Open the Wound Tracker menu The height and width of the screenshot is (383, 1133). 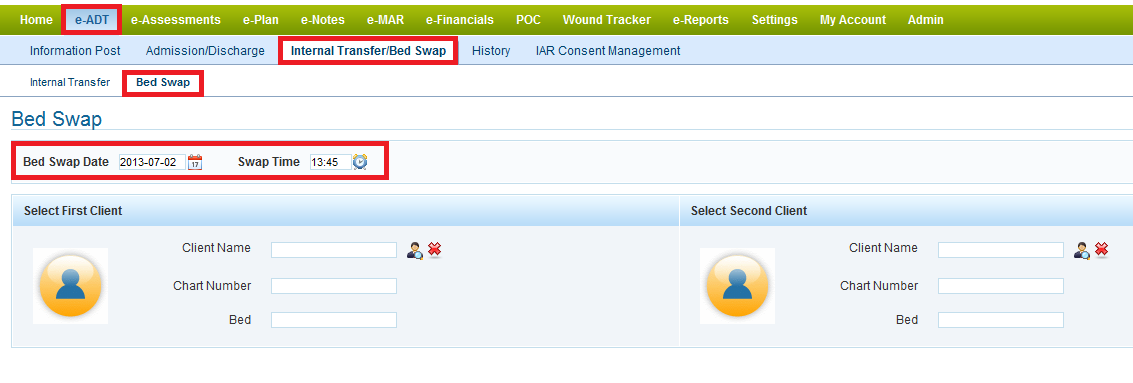(606, 20)
